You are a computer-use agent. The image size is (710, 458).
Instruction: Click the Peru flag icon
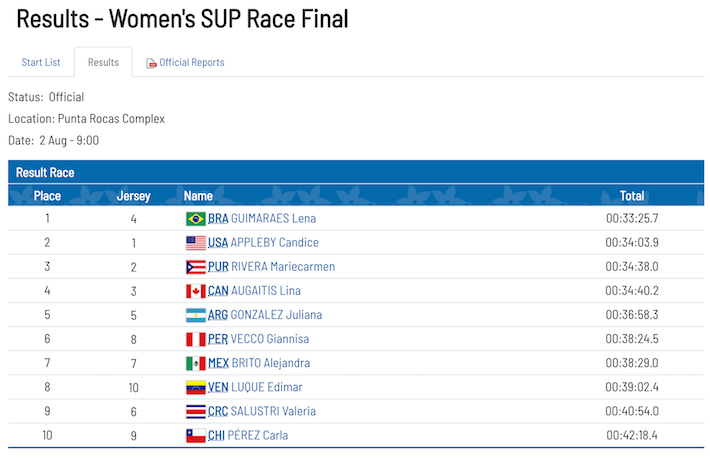tap(195, 339)
